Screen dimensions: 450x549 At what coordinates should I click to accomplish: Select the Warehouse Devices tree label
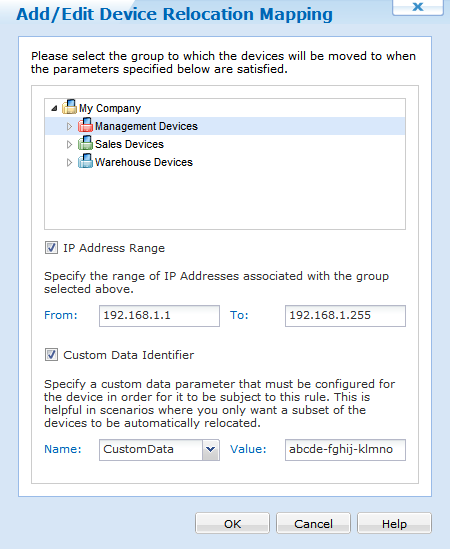pos(144,162)
